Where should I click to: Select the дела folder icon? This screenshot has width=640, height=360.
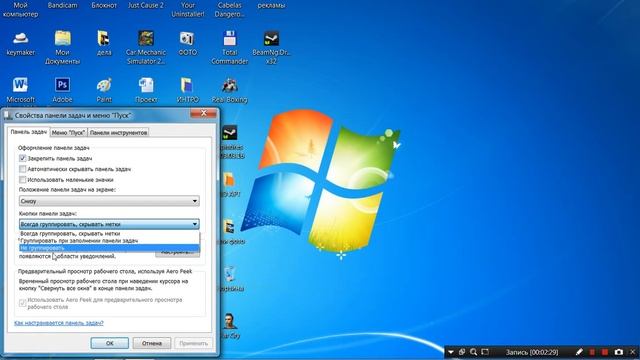coord(104,39)
